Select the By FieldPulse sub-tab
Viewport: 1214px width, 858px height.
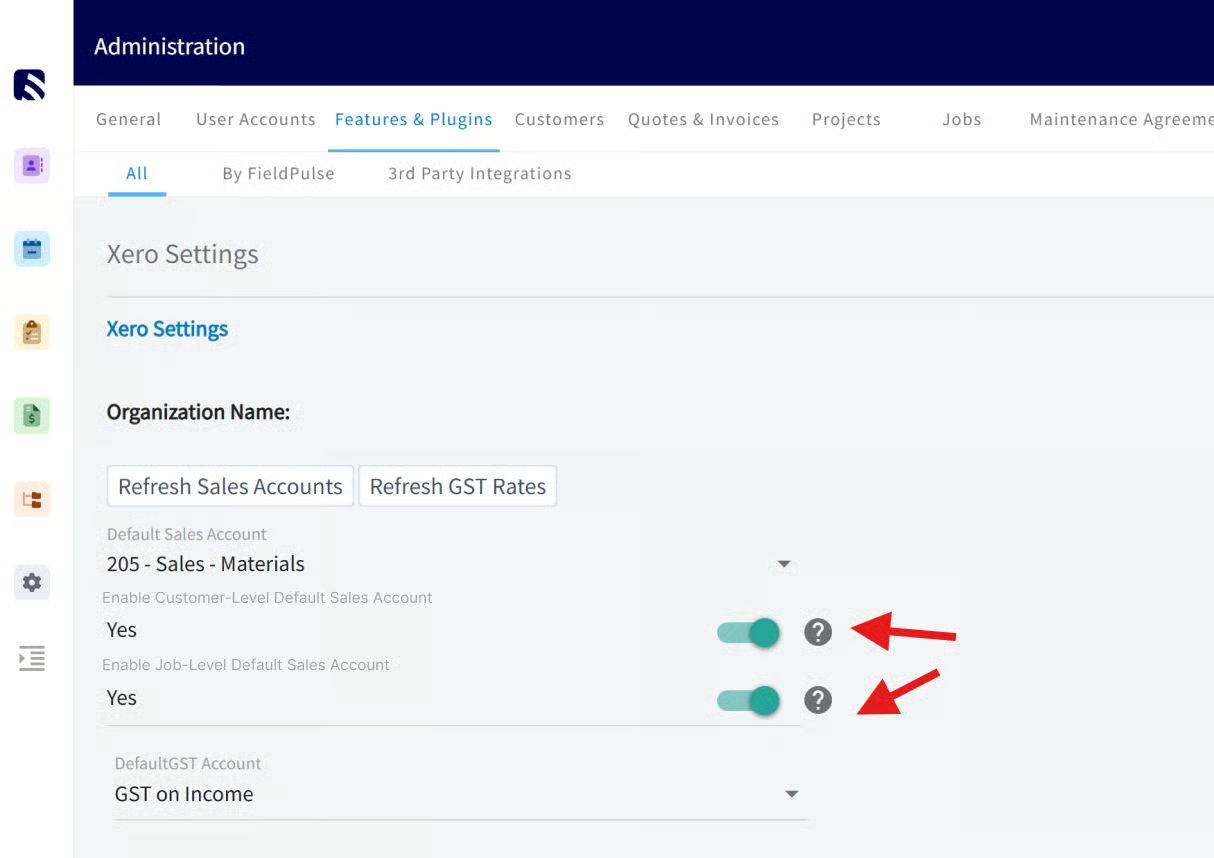(278, 173)
